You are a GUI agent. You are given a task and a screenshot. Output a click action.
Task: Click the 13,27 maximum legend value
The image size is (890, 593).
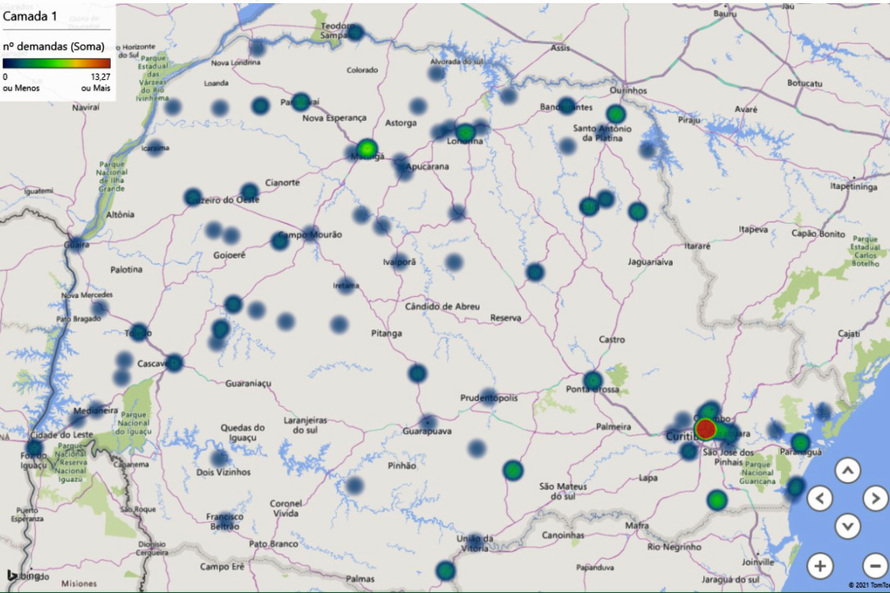point(99,76)
